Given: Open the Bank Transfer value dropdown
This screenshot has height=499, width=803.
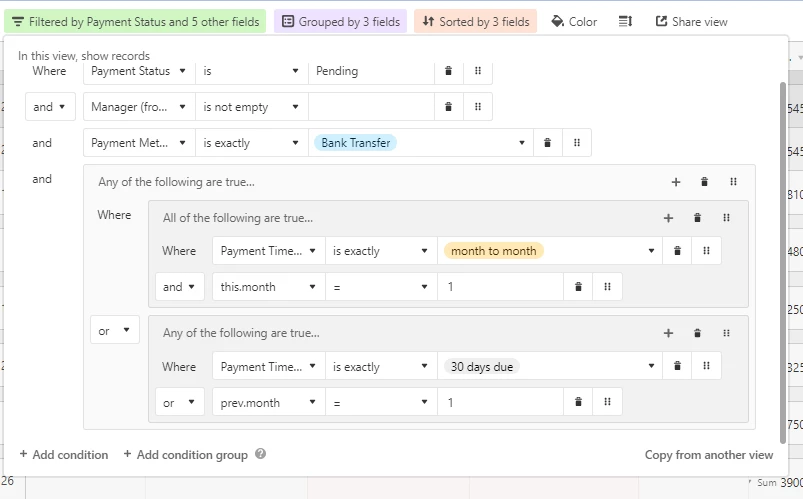Looking at the screenshot, I should point(420,143).
